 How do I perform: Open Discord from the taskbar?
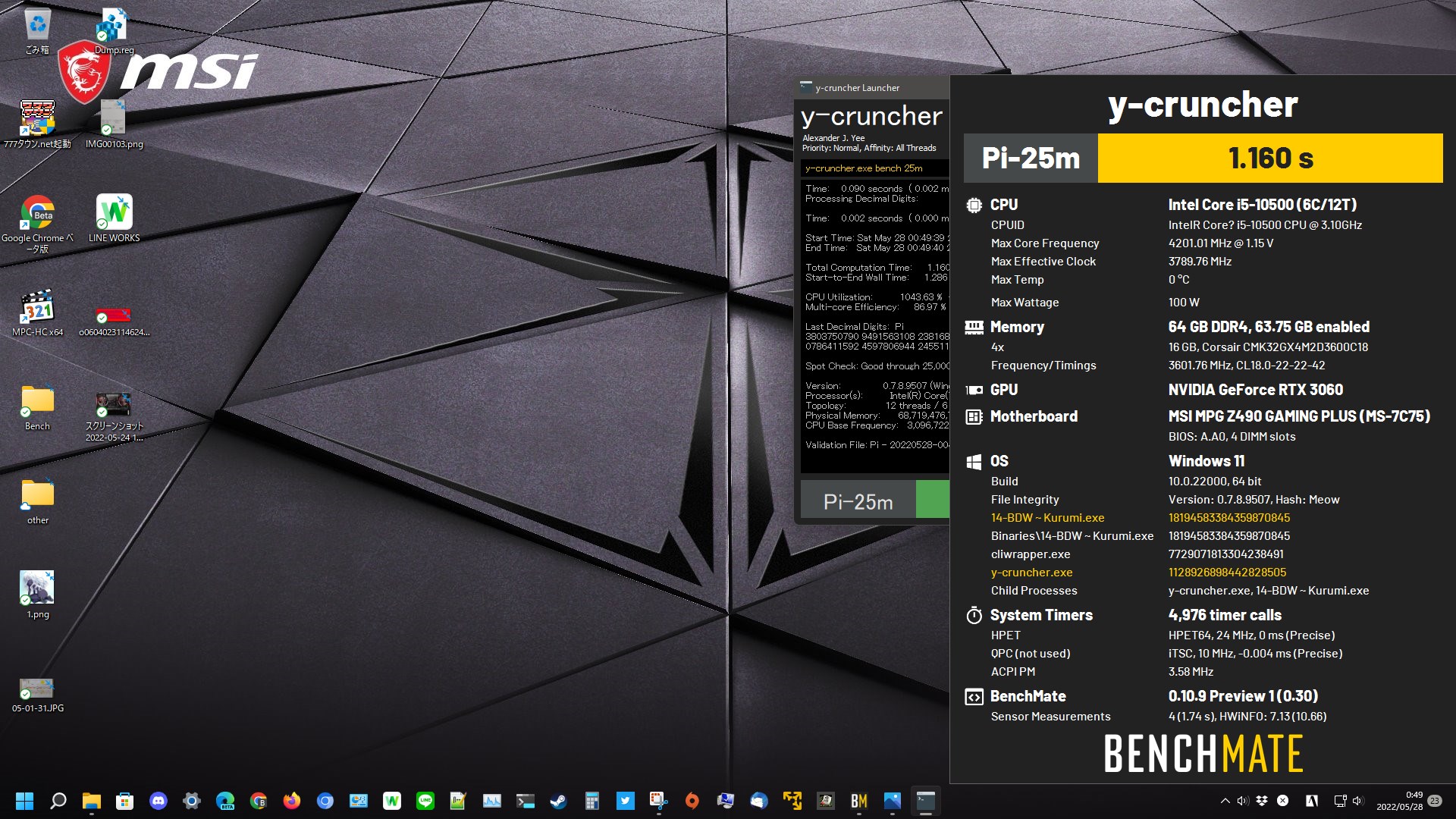(158, 801)
